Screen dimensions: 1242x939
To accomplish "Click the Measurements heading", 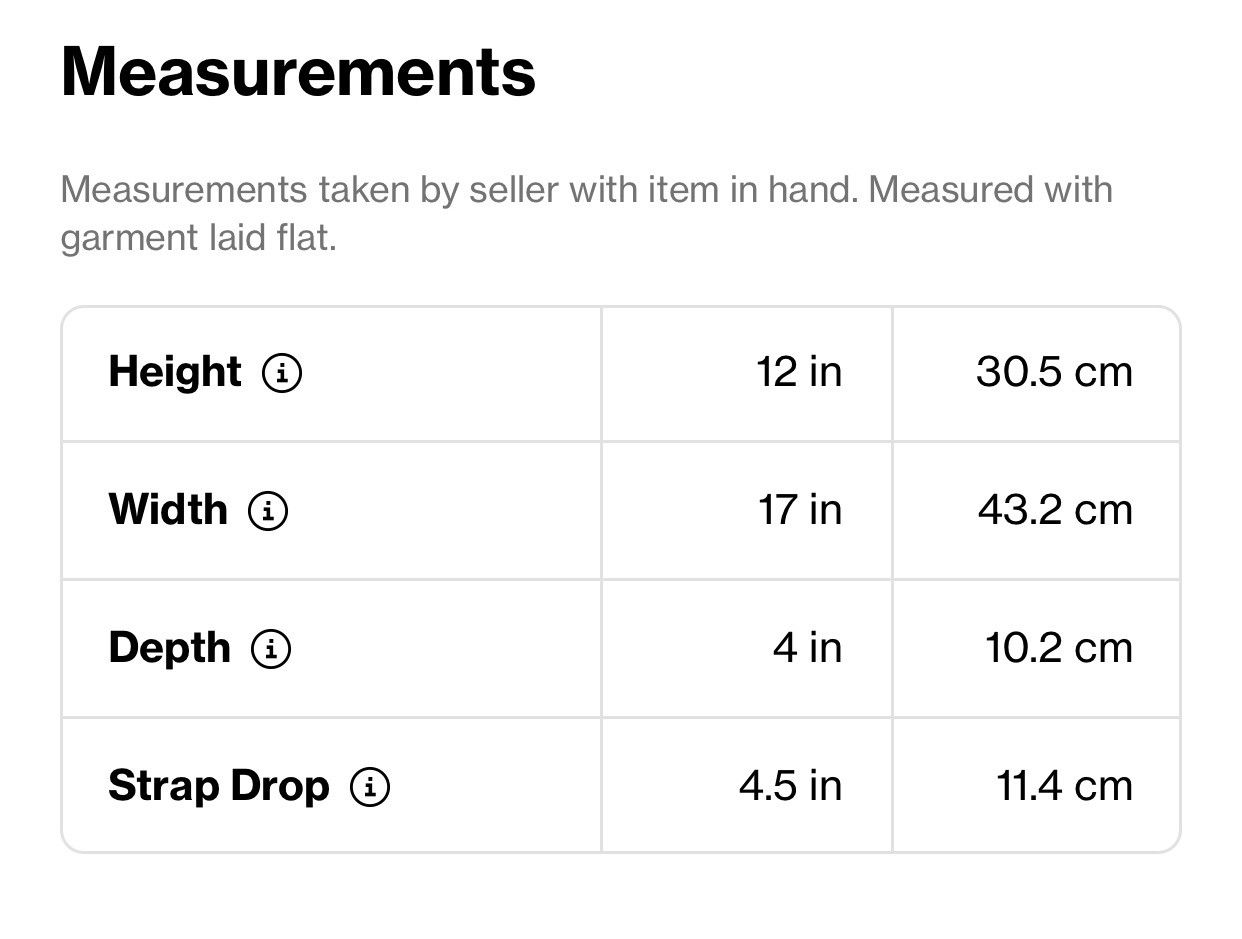I will (x=298, y=71).
